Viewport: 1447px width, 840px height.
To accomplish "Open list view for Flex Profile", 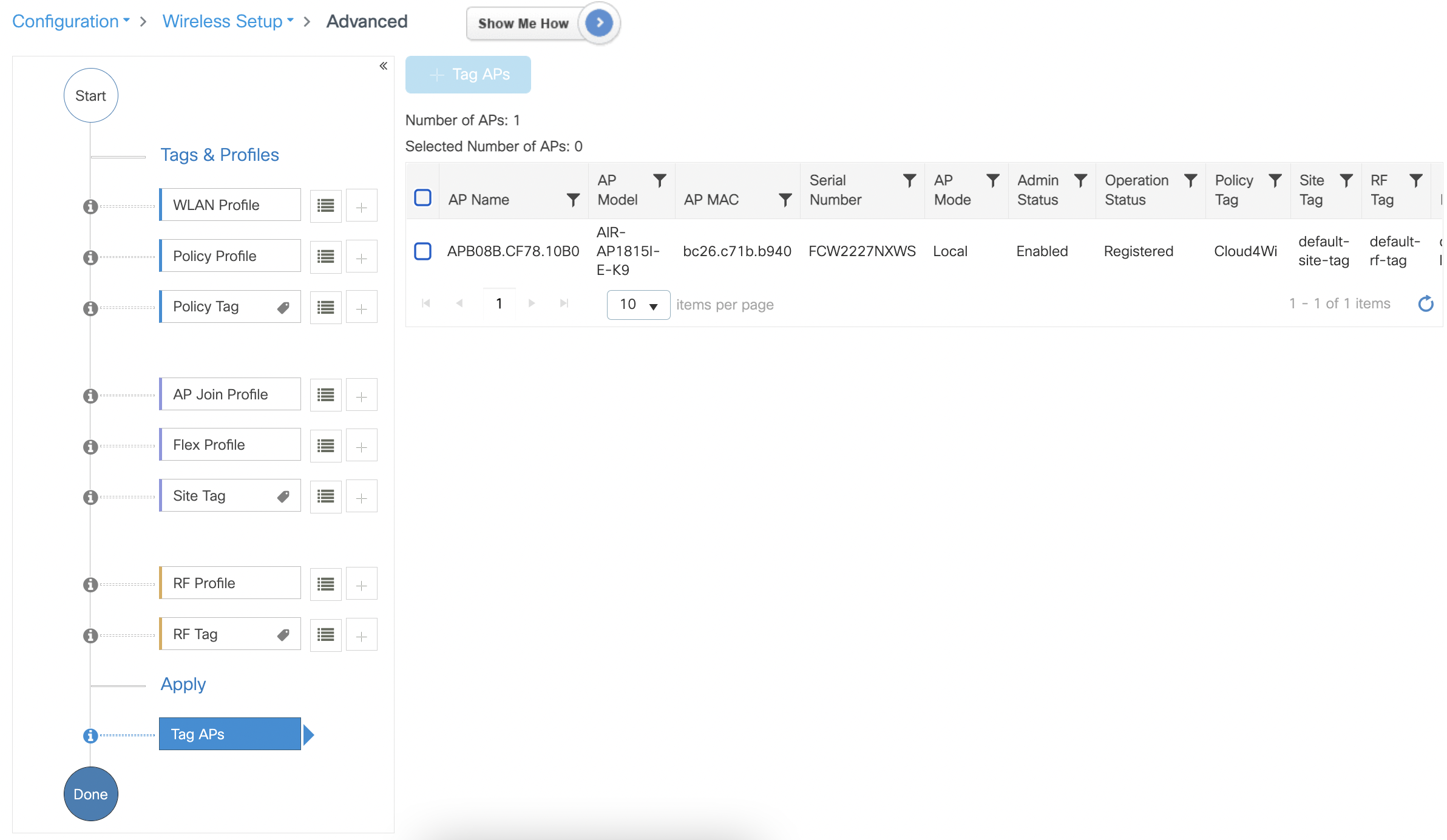I will pos(326,446).
